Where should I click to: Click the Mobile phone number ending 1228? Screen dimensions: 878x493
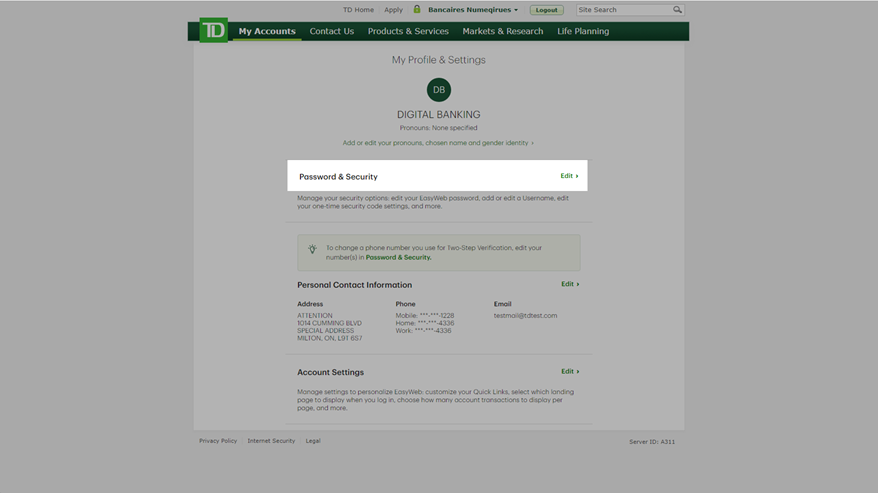[424, 315]
